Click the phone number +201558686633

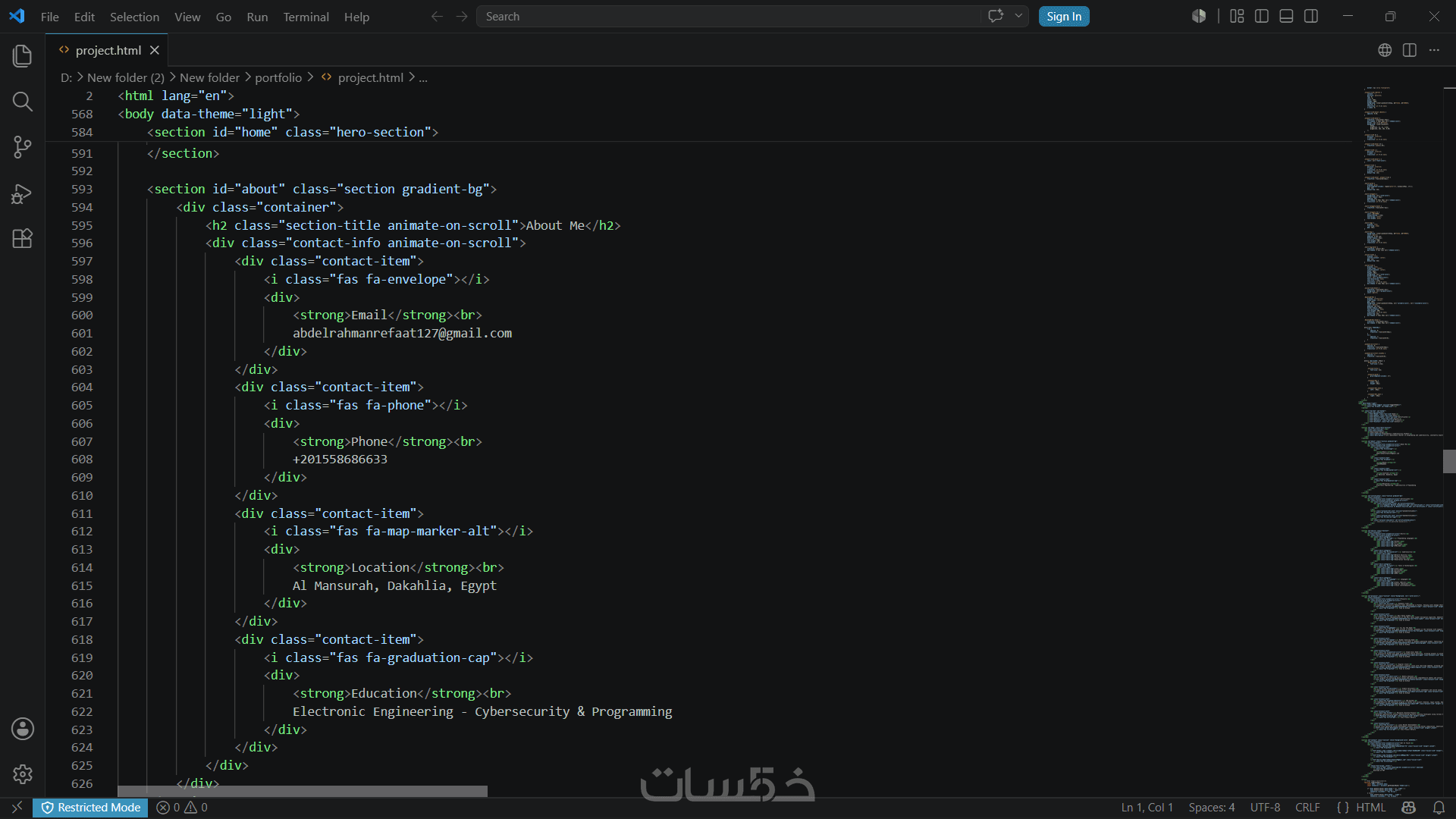340,460
